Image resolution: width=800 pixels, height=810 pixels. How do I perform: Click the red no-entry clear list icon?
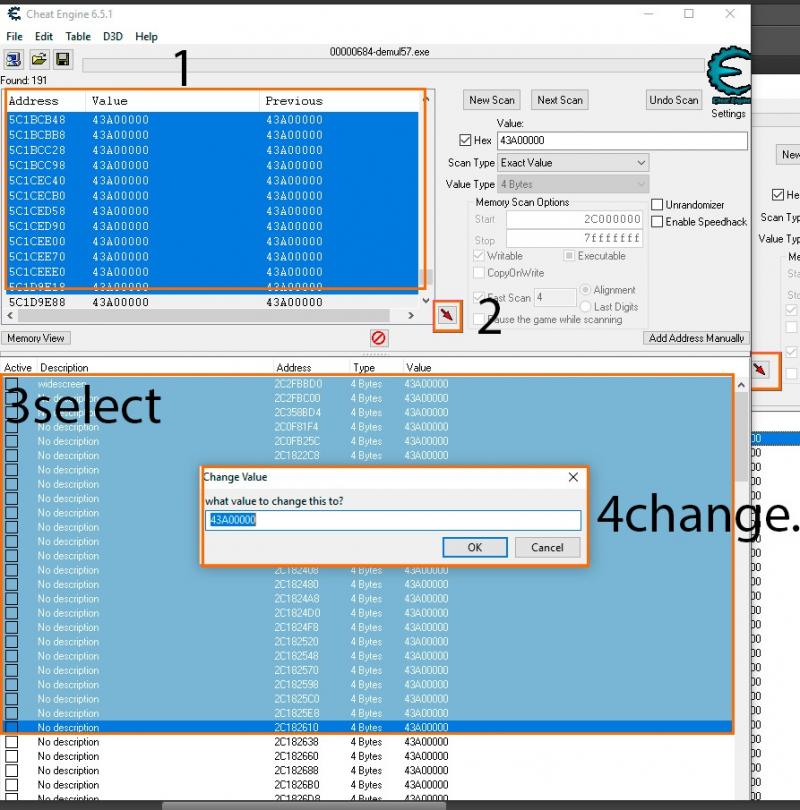pos(379,338)
